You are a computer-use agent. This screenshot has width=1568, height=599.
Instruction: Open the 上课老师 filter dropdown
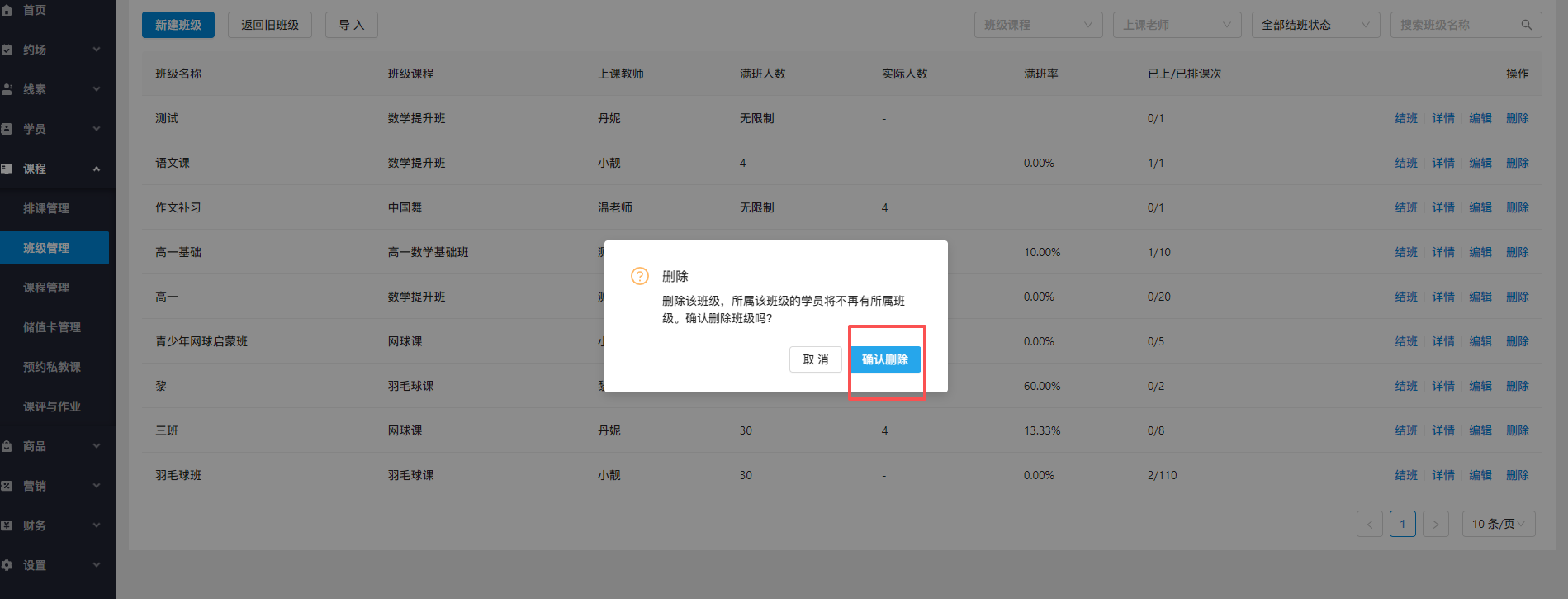coord(1177,25)
